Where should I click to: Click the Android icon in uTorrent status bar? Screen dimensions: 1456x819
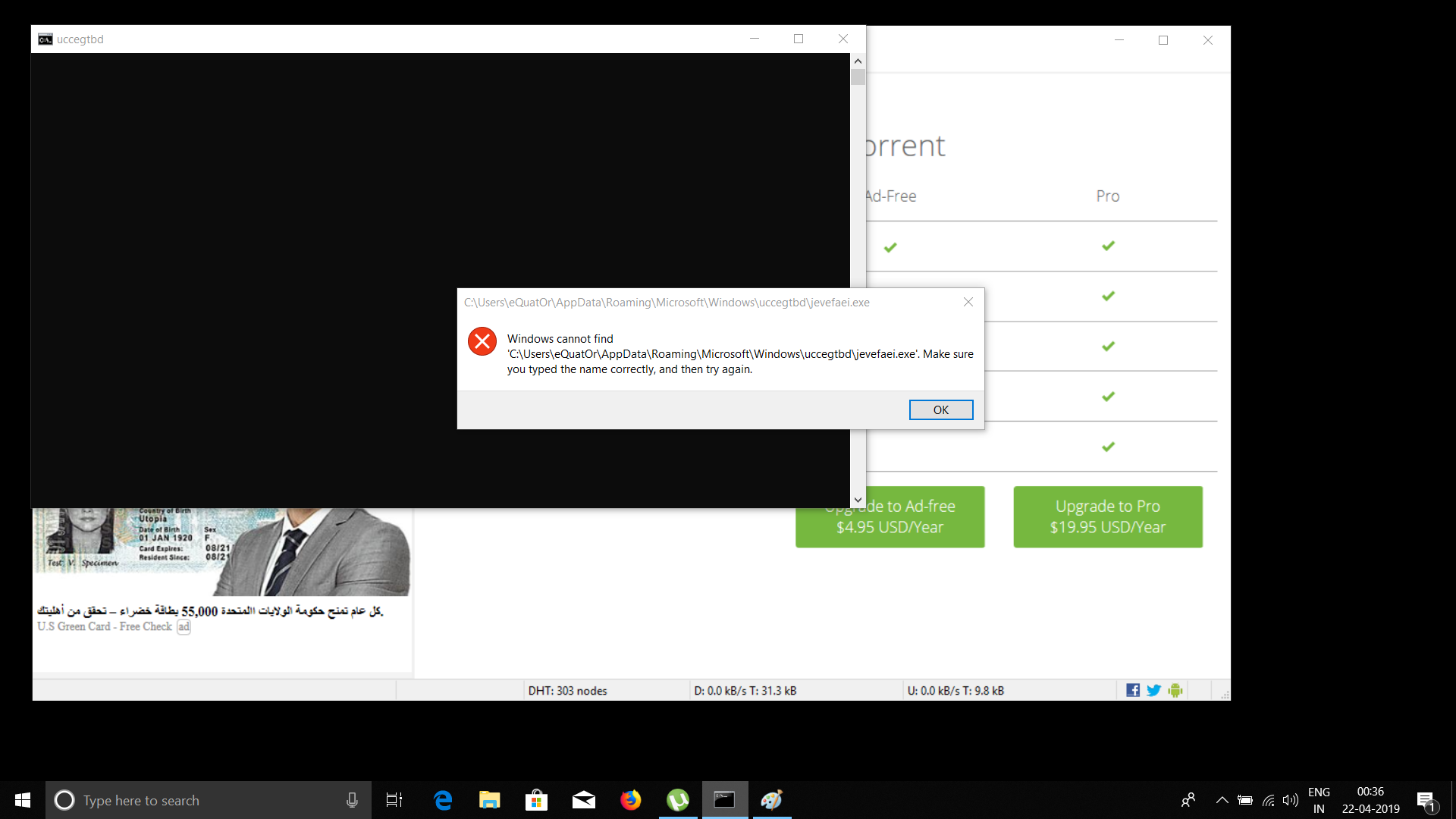[1175, 690]
